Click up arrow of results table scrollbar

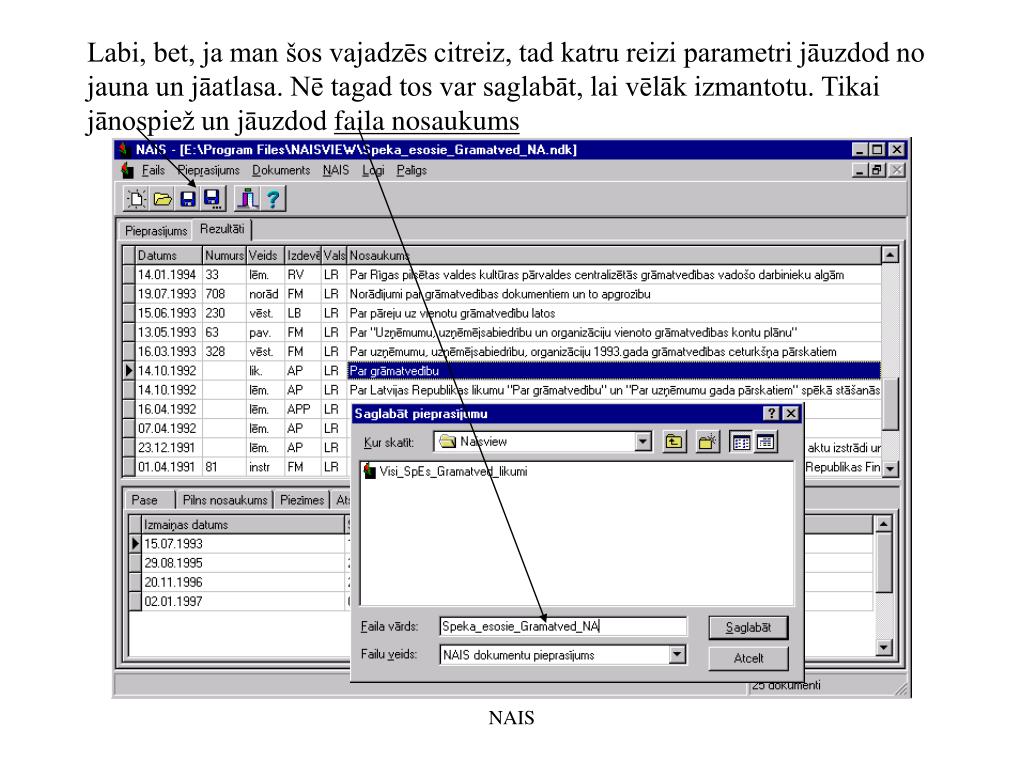(889, 255)
